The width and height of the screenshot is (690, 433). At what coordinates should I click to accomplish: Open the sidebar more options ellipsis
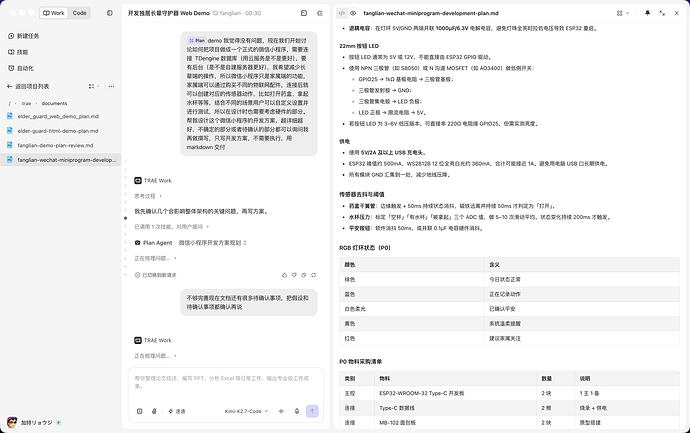[111, 86]
